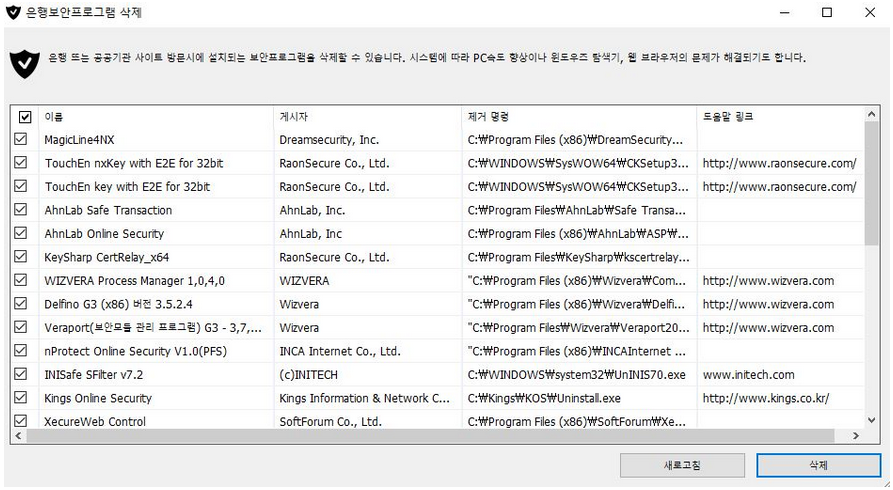Click publisher SoftForum Co., Ltd.
This screenshot has height=490, width=893.
(330, 422)
